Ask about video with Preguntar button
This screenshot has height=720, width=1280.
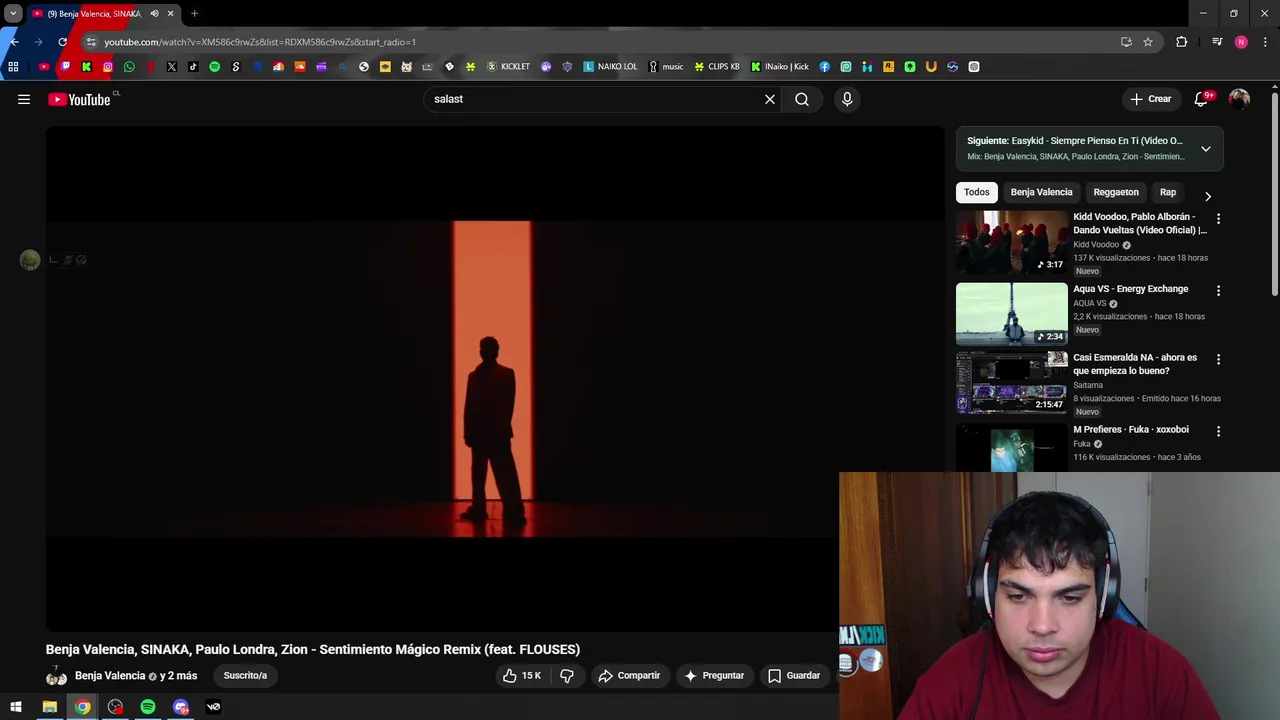click(714, 676)
